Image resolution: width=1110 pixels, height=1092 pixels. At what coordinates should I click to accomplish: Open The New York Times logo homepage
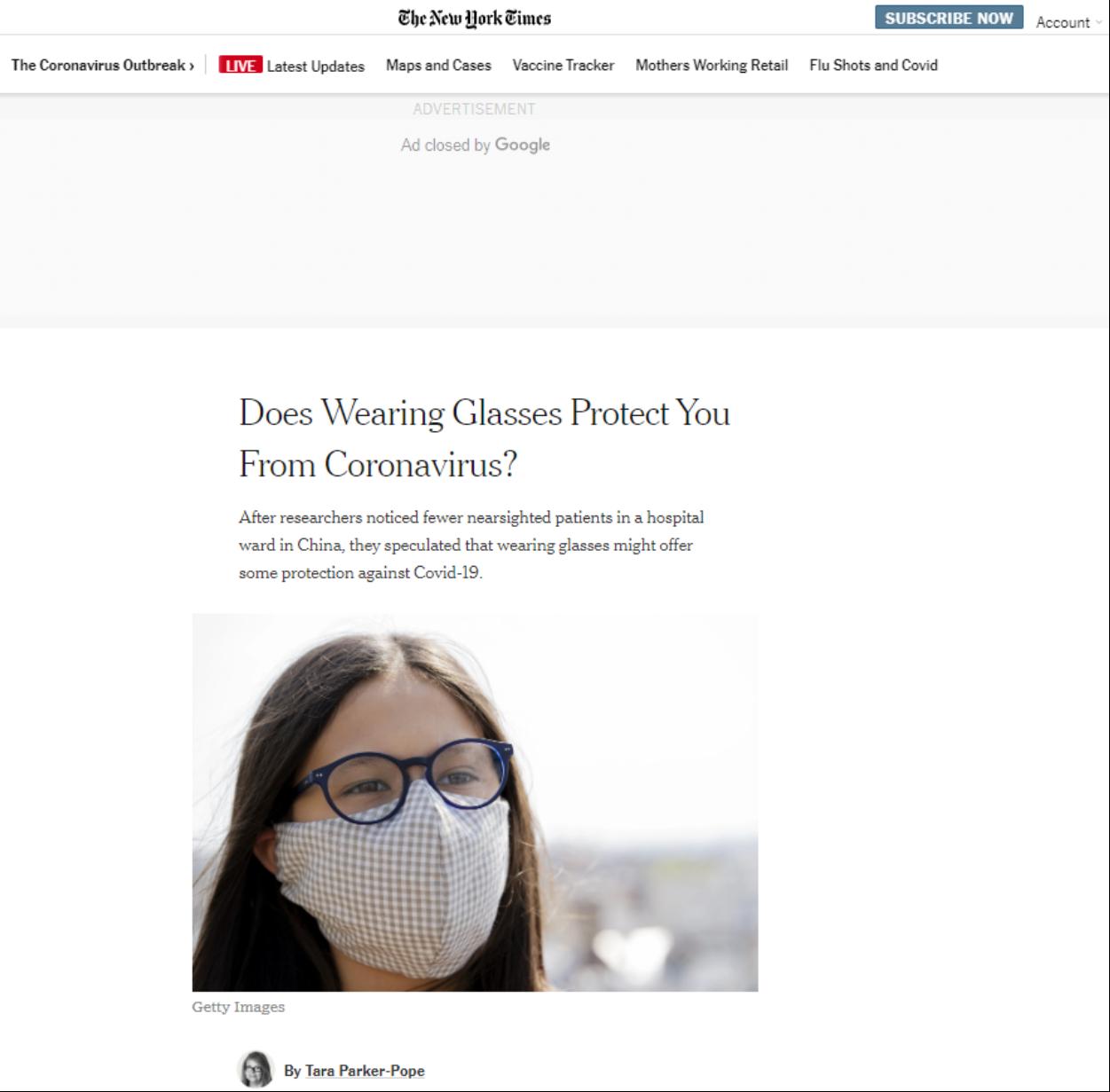click(x=475, y=18)
